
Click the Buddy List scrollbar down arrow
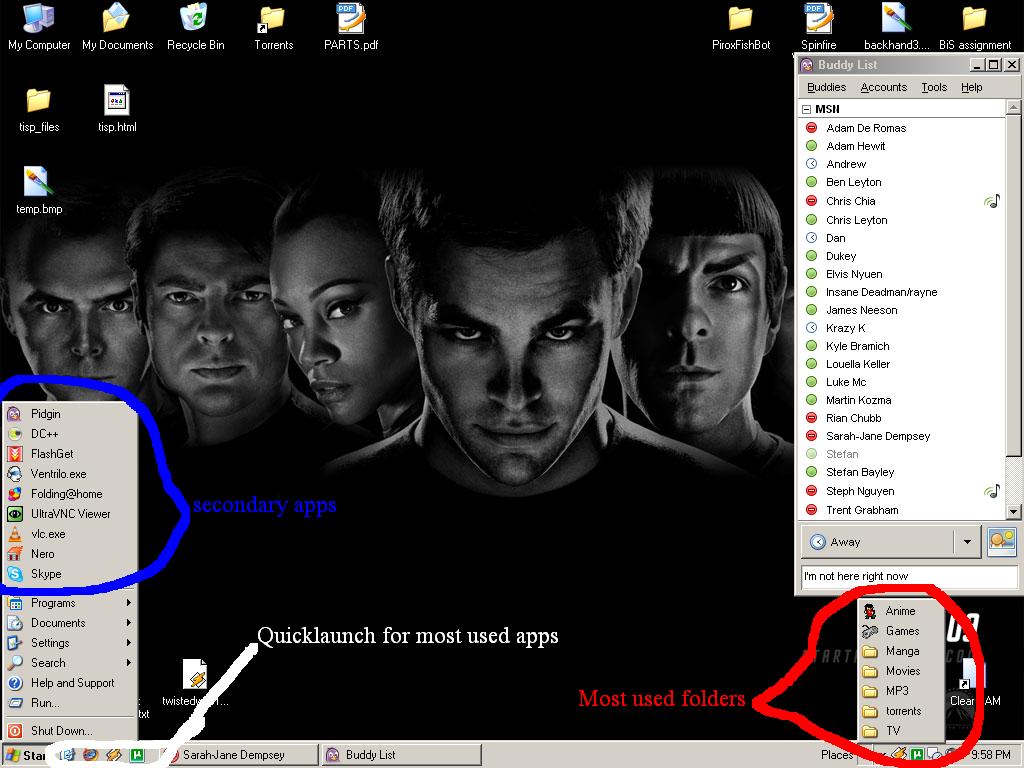(1013, 512)
